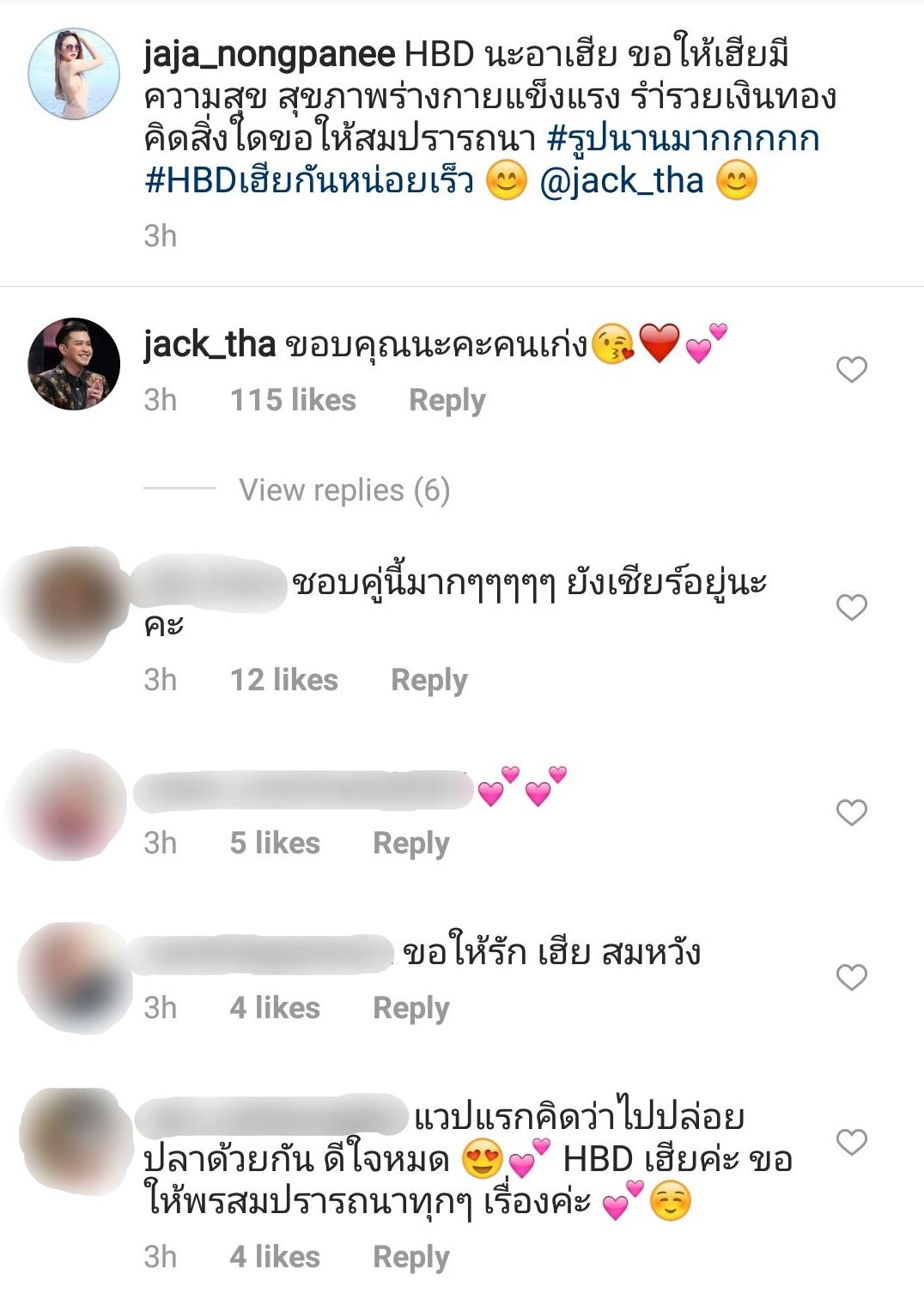Screen dimensions: 924x1305
Task: View who liked: 115 likes
Action: (x=293, y=400)
